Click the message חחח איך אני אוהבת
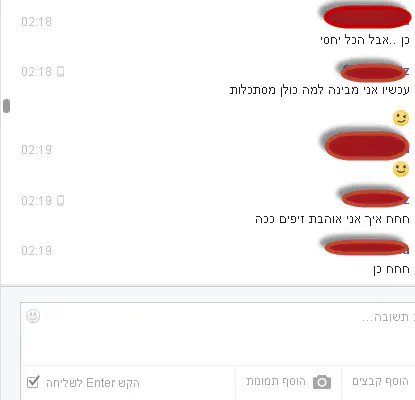Viewport: 415px width, 400px height. [x=332, y=219]
